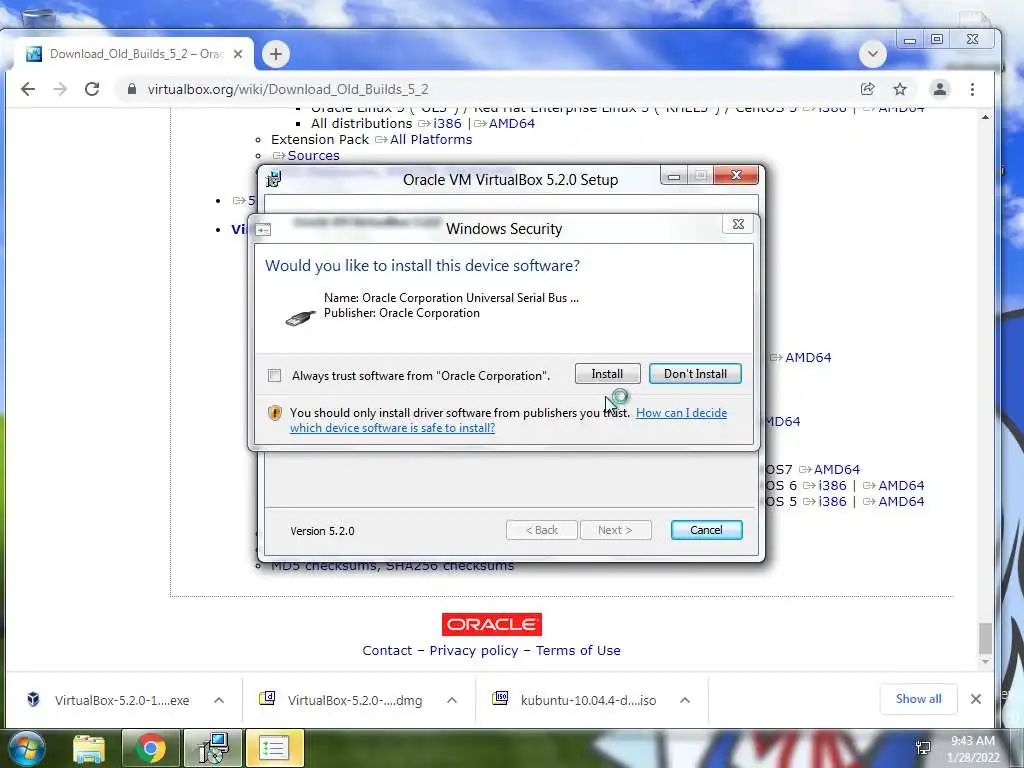This screenshot has width=1024, height=768.
Task: Close the Download_Old_Builds_5_2 tab
Action: (x=238, y=54)
